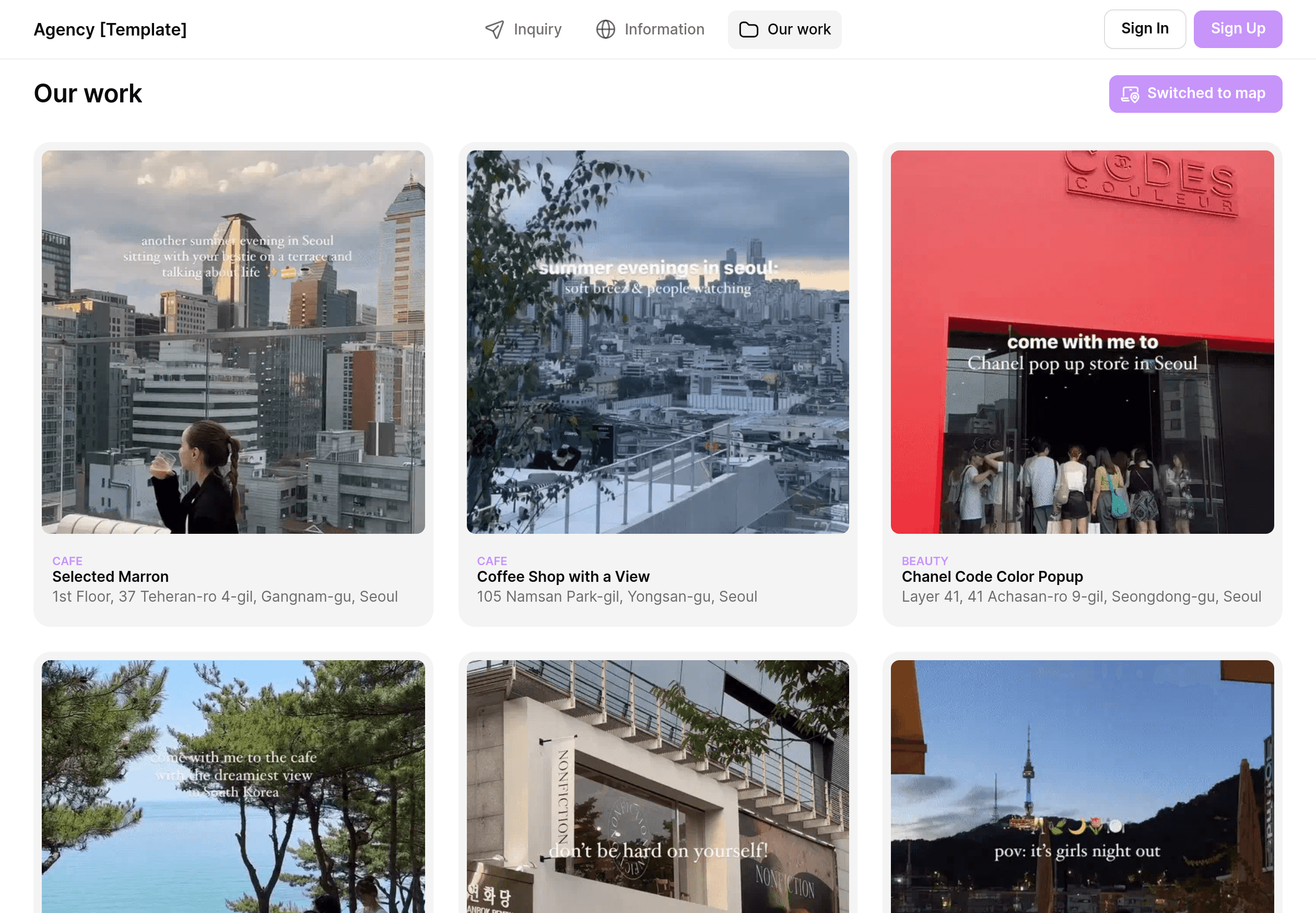Open the Inquiry nav item

point(523,29)
